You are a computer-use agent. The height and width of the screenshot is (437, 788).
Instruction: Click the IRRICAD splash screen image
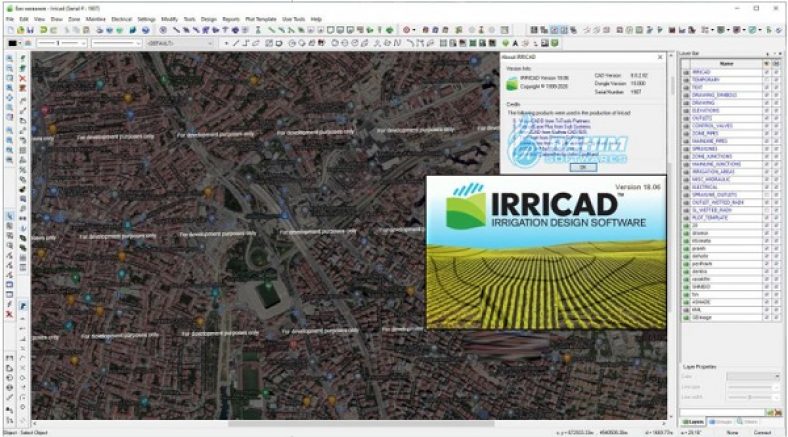tap(546, 252)
